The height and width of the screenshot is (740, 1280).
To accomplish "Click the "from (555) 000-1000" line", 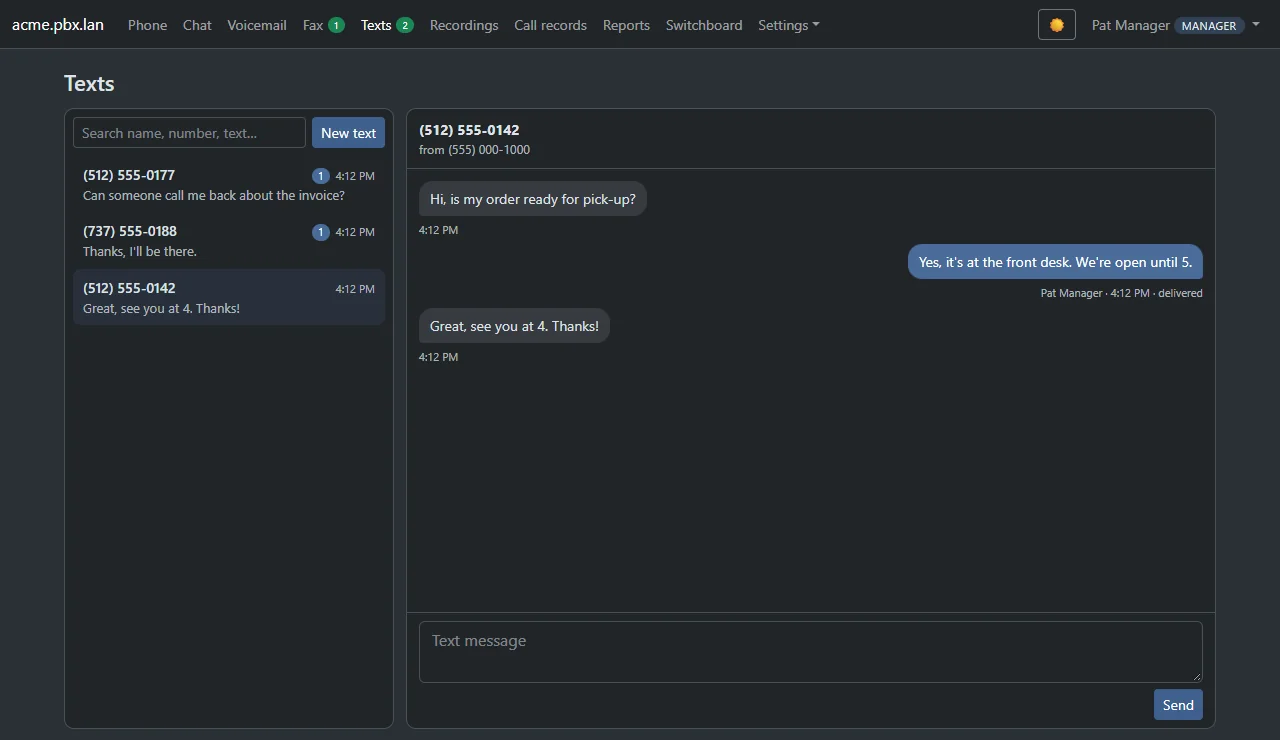I will (x=474, y=150).
